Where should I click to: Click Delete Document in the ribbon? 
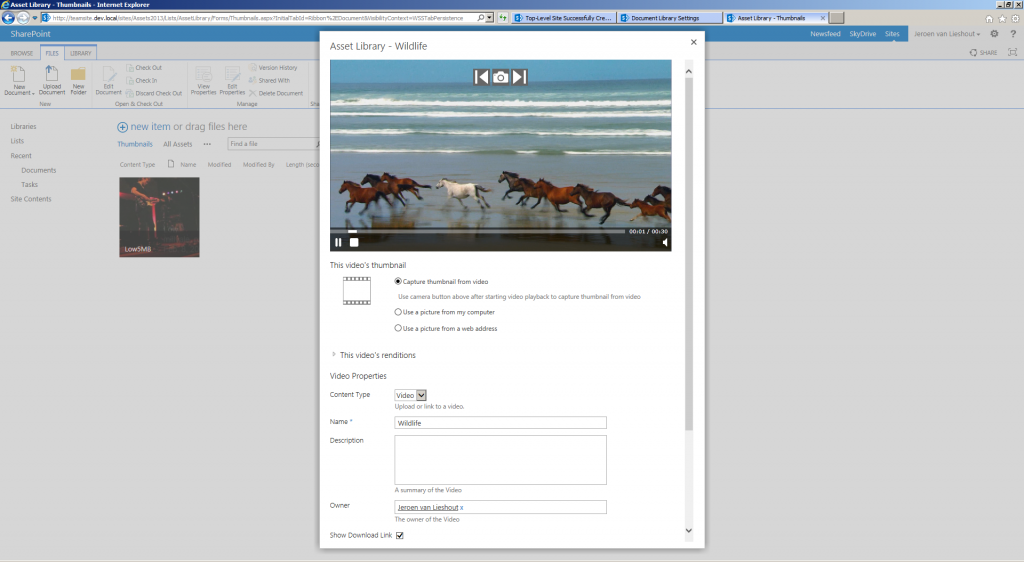pyautogui.click(x=276, y=93)
